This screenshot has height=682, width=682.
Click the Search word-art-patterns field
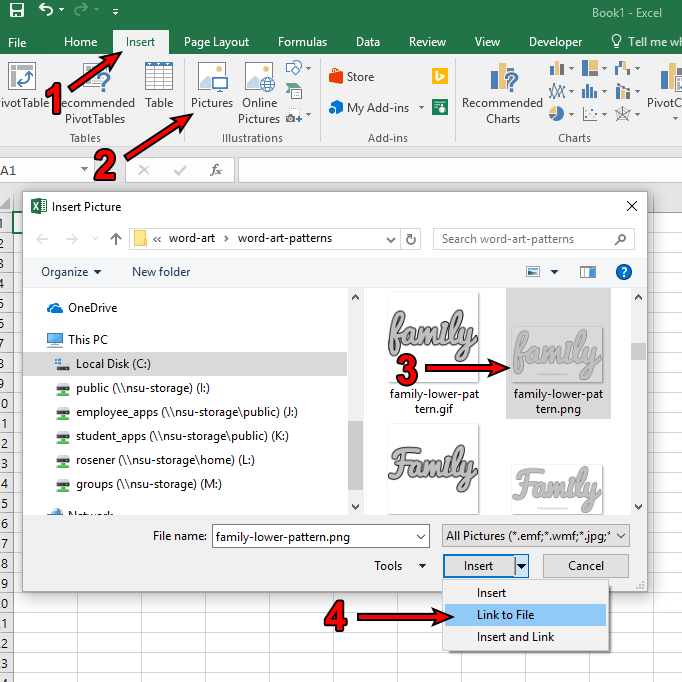(534, 239)
